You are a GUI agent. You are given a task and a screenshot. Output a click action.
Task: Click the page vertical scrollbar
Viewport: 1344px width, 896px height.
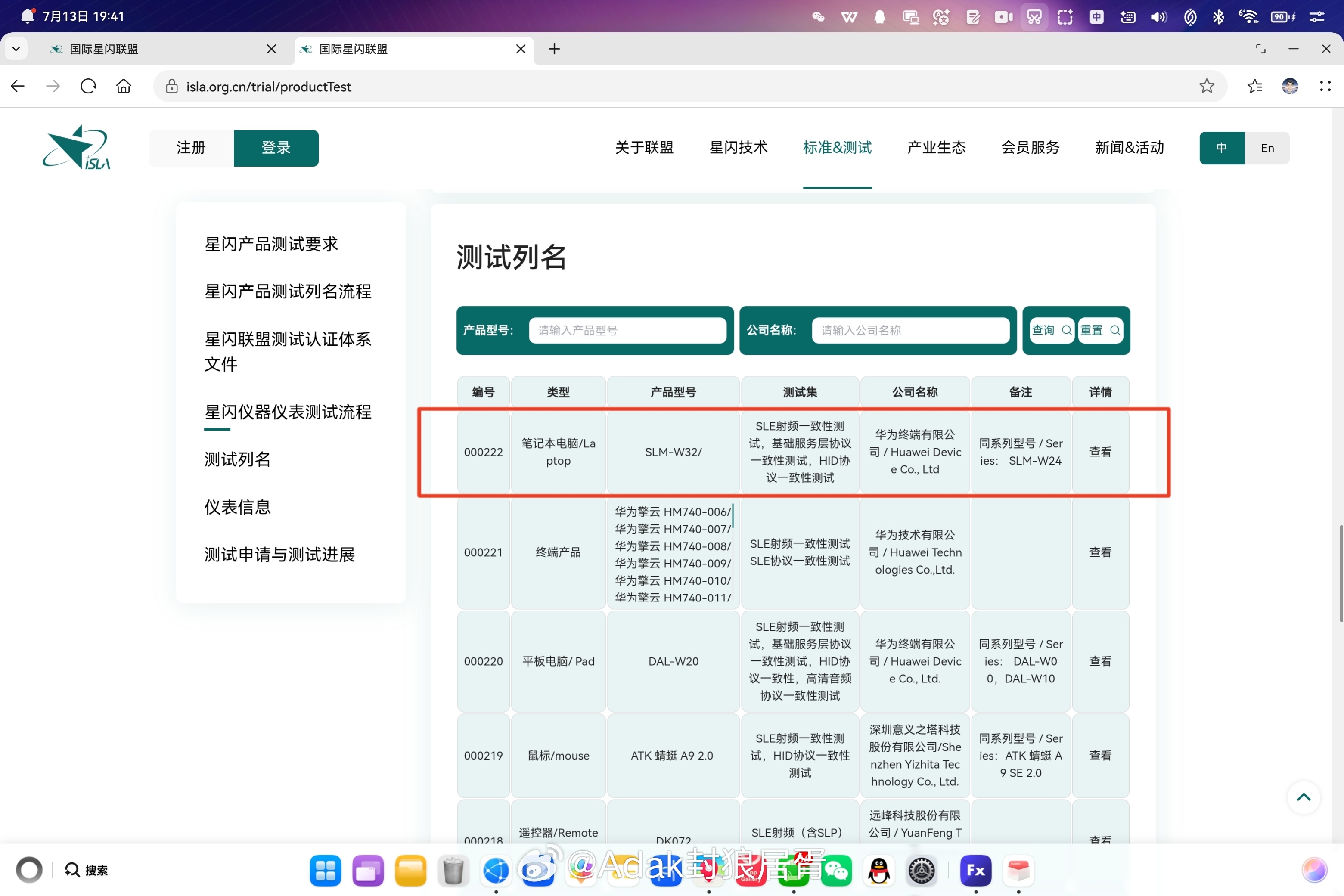click(x=1340, y=573)
